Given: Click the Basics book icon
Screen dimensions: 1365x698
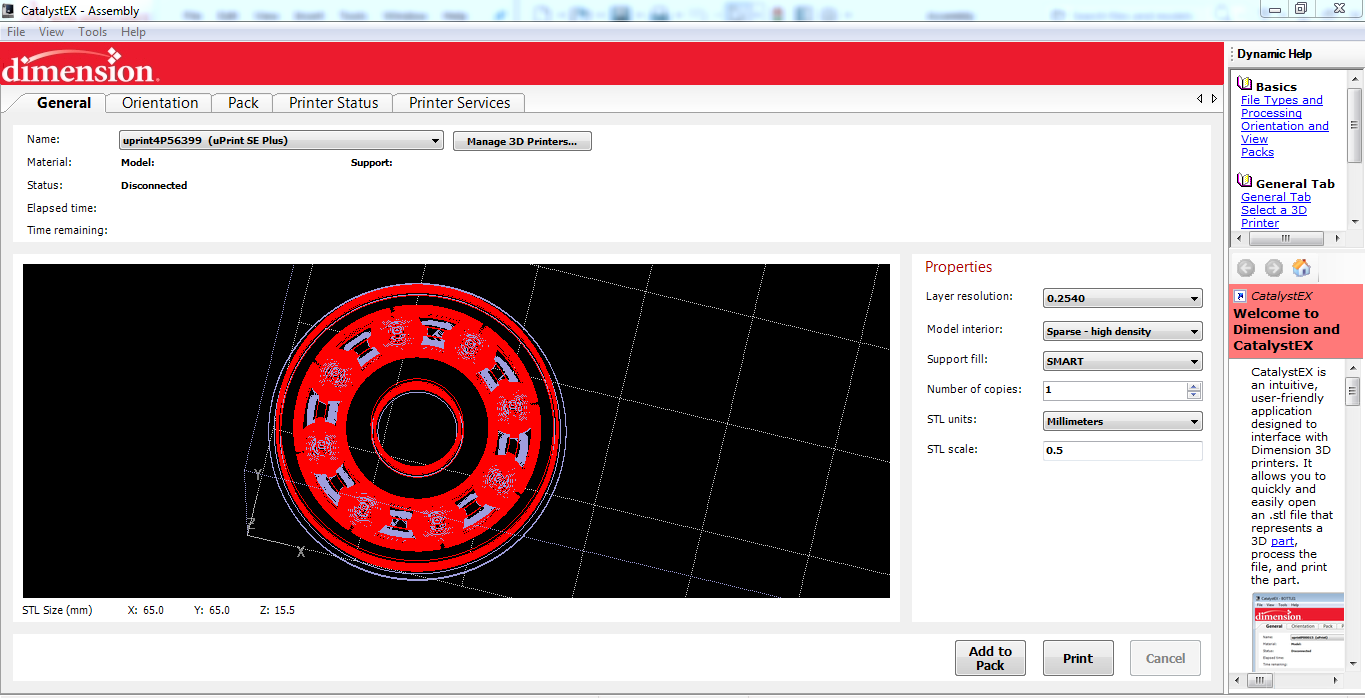Looking at the screenshot, I should pyautogui.click(x=1245, y=84).
